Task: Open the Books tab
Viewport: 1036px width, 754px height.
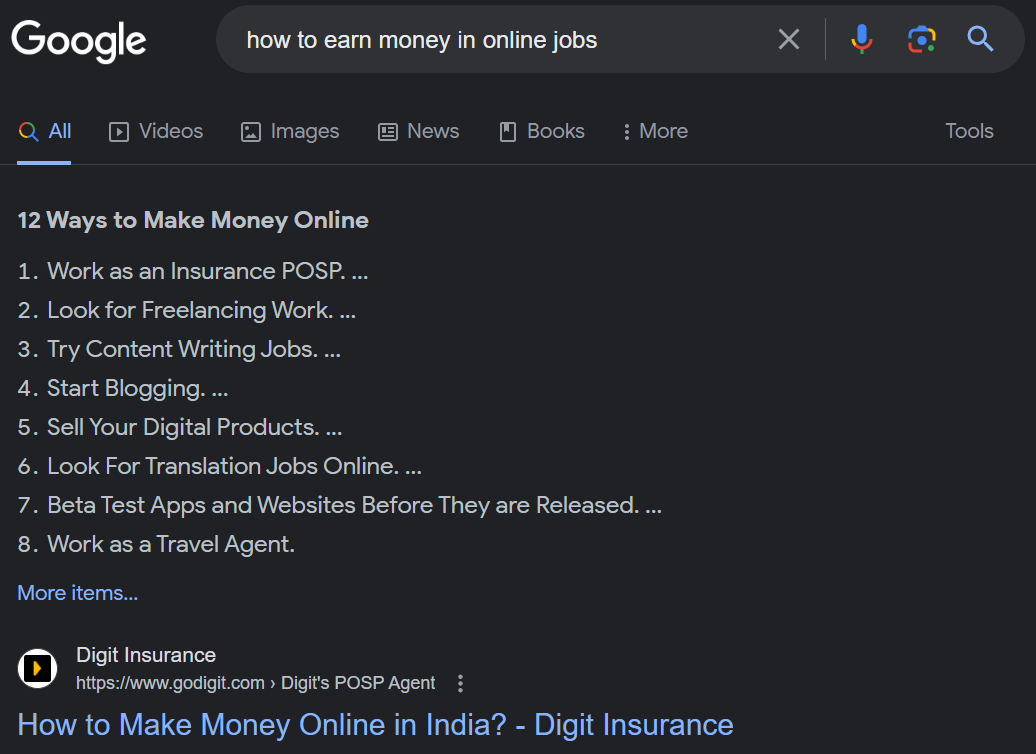Action: [x=542, y=132]
